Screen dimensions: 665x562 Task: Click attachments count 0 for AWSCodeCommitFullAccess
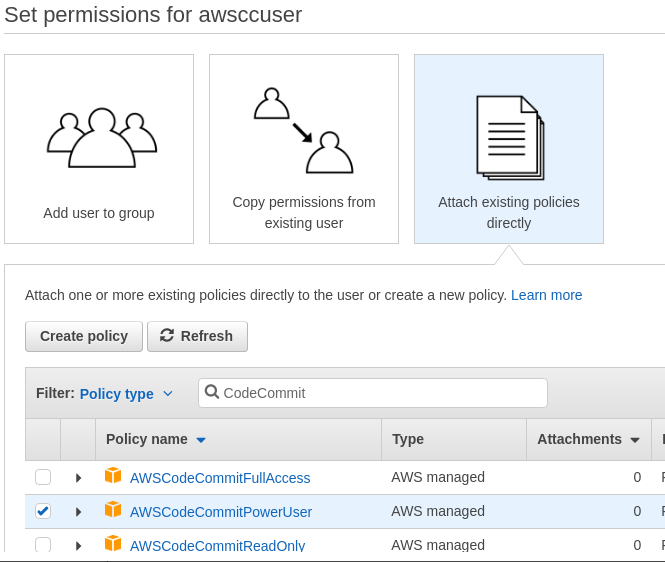[637, 477]
